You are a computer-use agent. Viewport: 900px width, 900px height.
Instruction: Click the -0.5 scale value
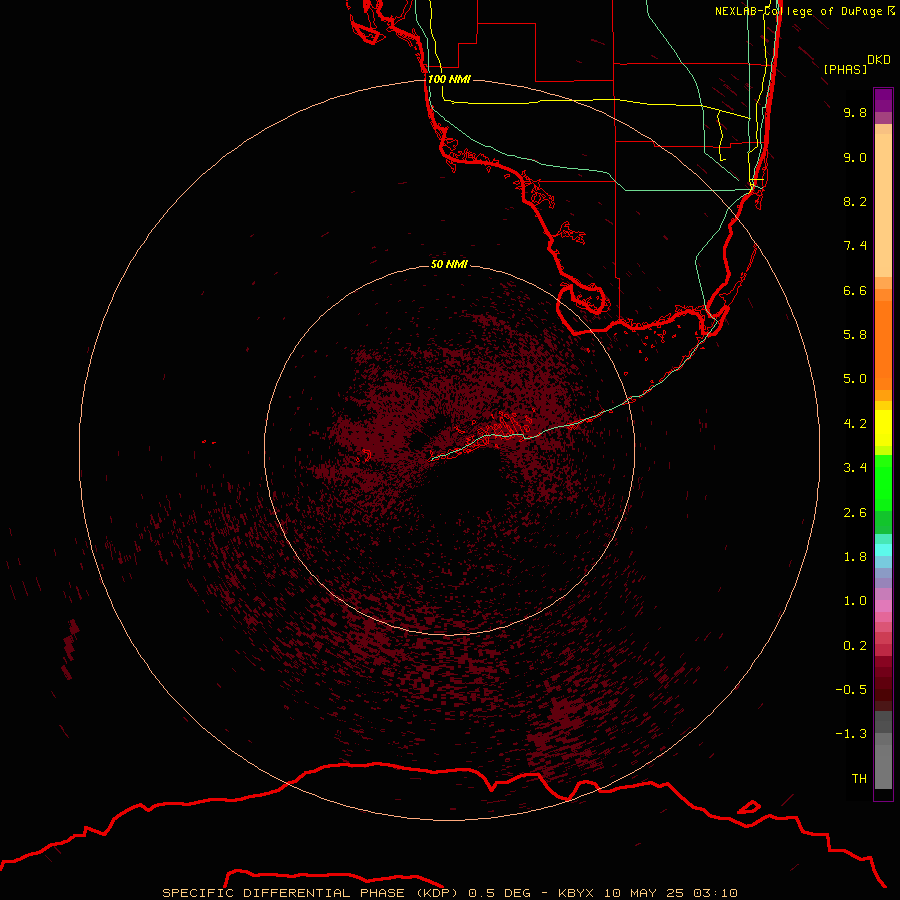pyautogui.click(x=851, y=690)
